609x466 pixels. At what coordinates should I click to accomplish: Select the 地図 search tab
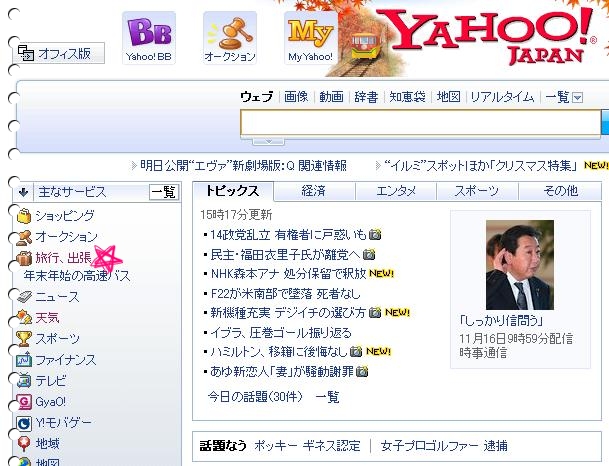449,97
